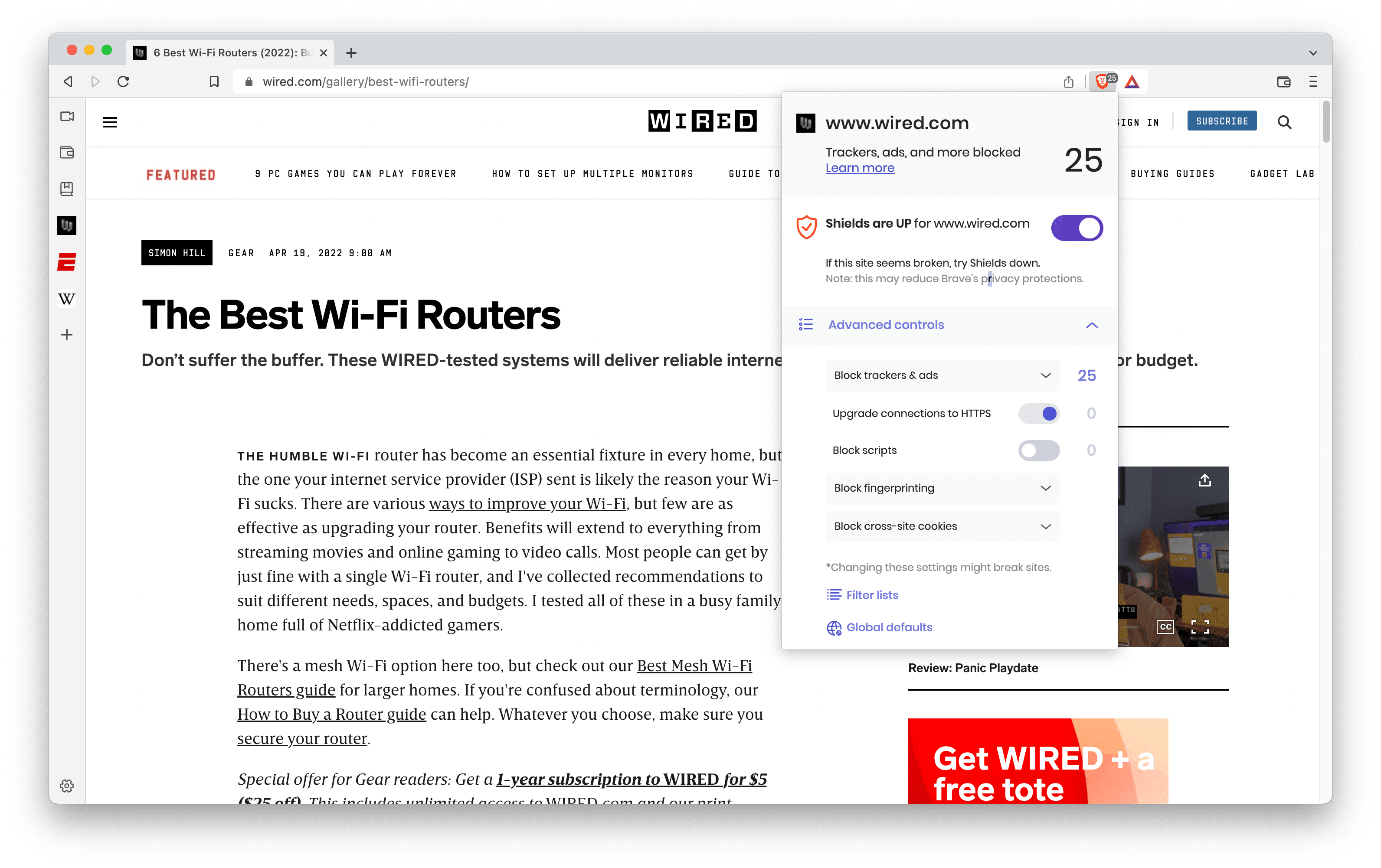Image resolution: width=1381 pixels, height=868 pixels.
Task: Toggle Block scripts on or off
Action: (x=1037, y=450)
